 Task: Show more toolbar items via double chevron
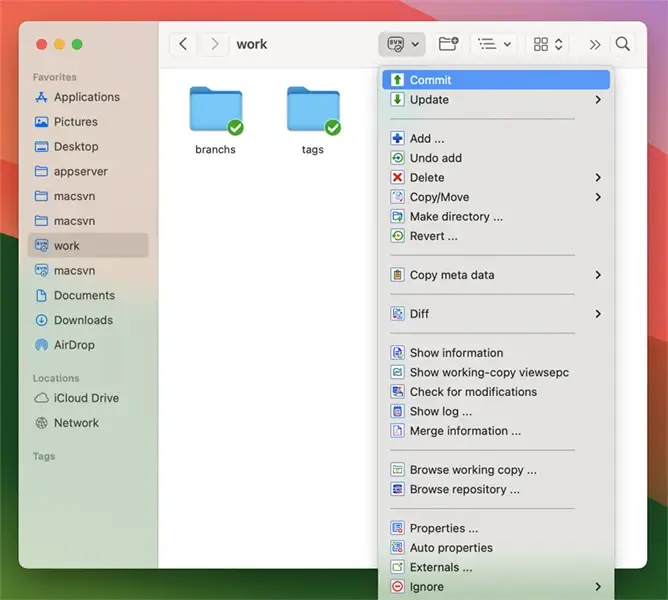[595, 44]
